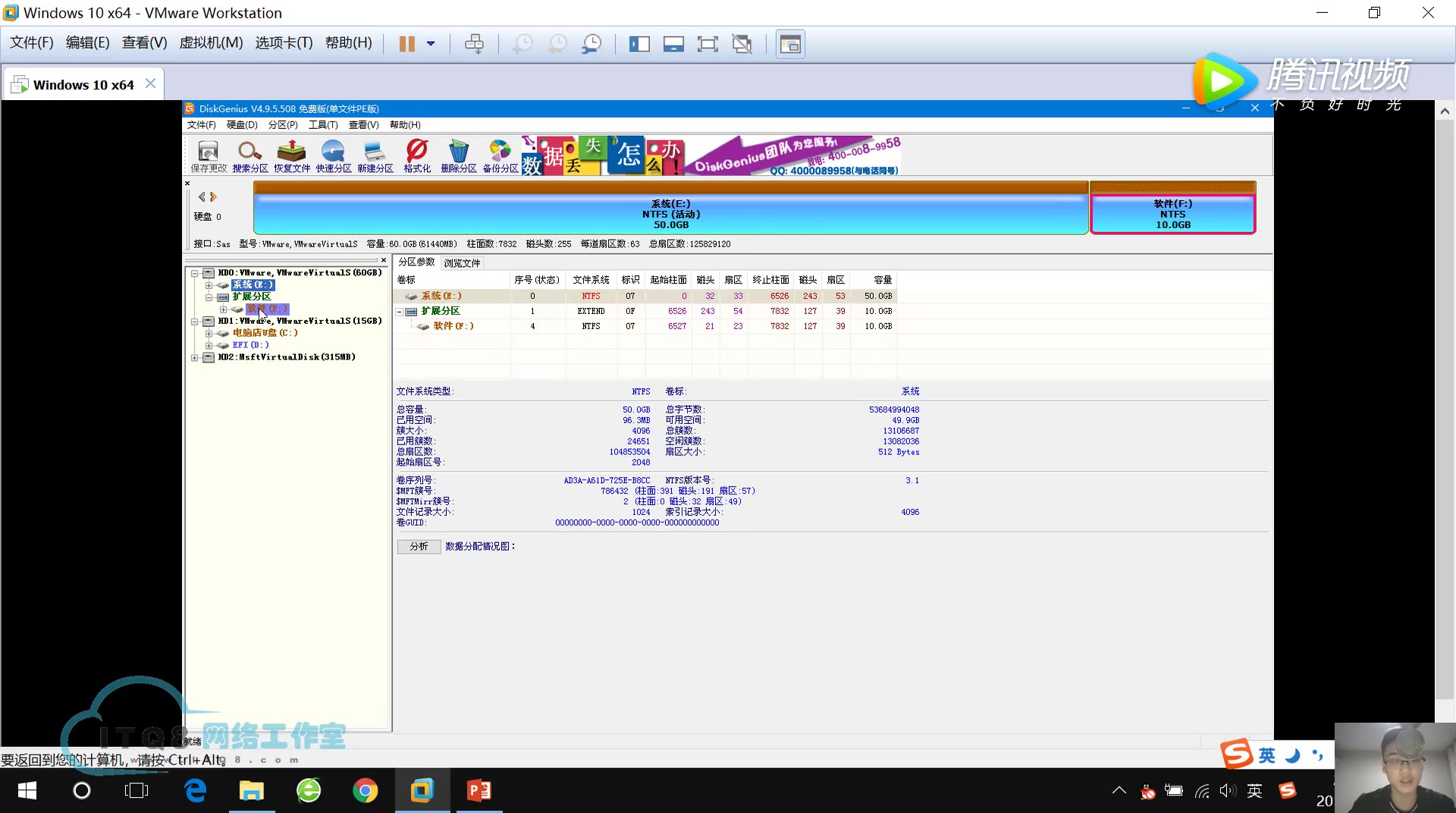Take a VMware snapshot
This screenshot has height=813, width=1456.
tap(522, 44)
